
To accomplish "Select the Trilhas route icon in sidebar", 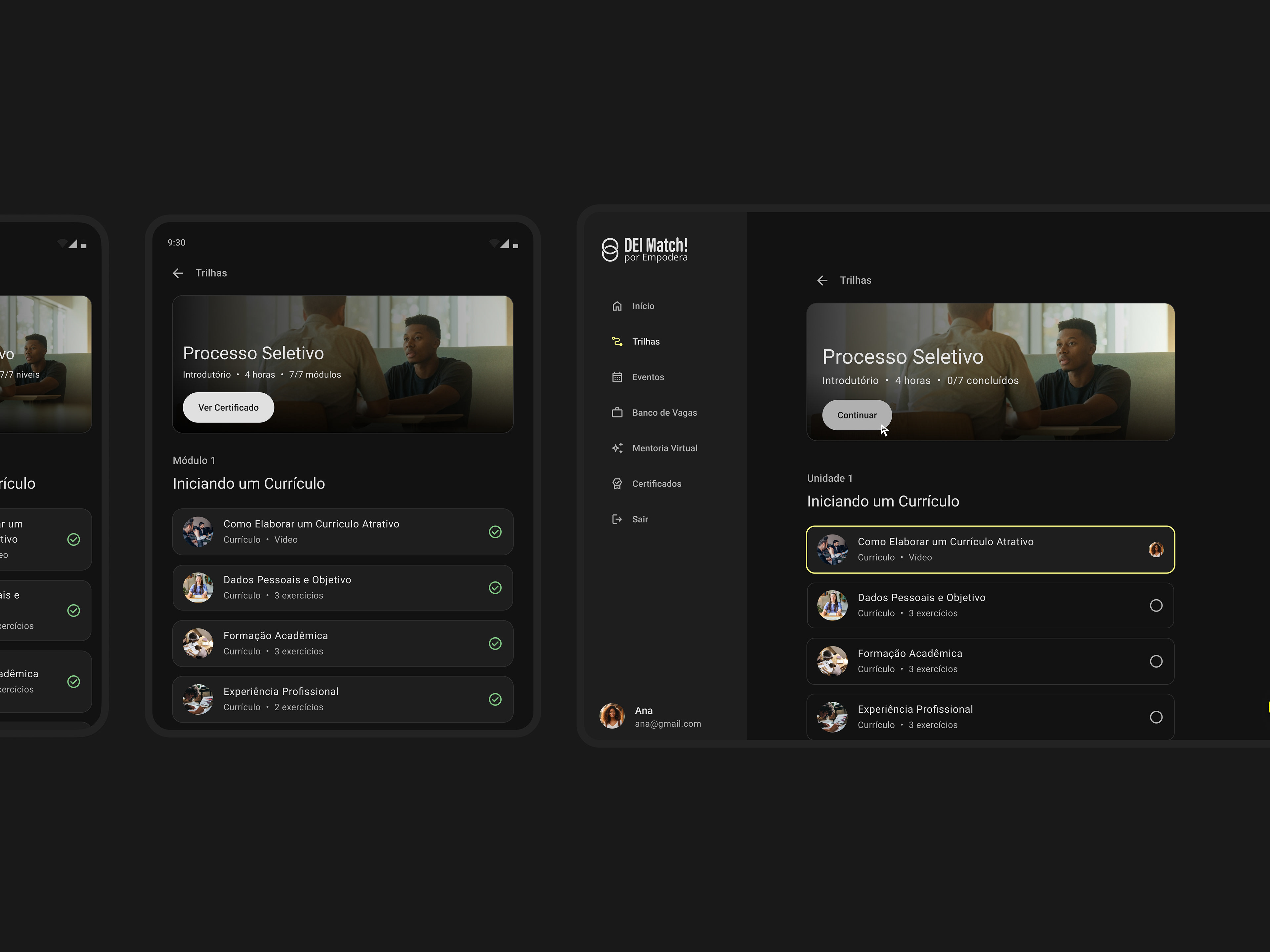I will coord(616,341).
